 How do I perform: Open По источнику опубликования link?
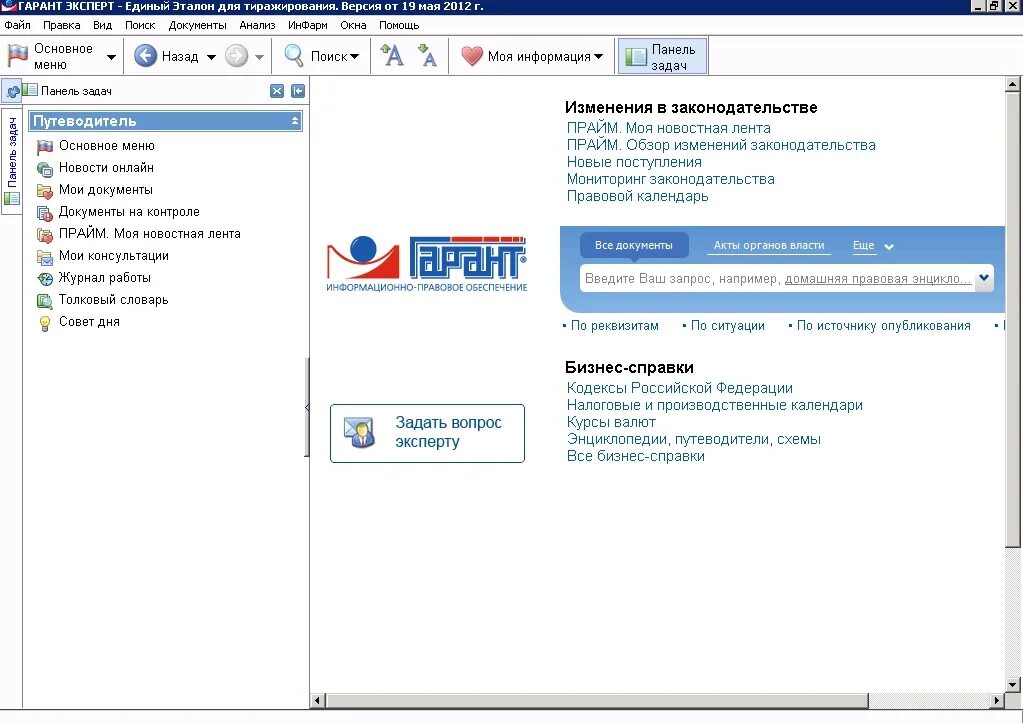(883, 326)
